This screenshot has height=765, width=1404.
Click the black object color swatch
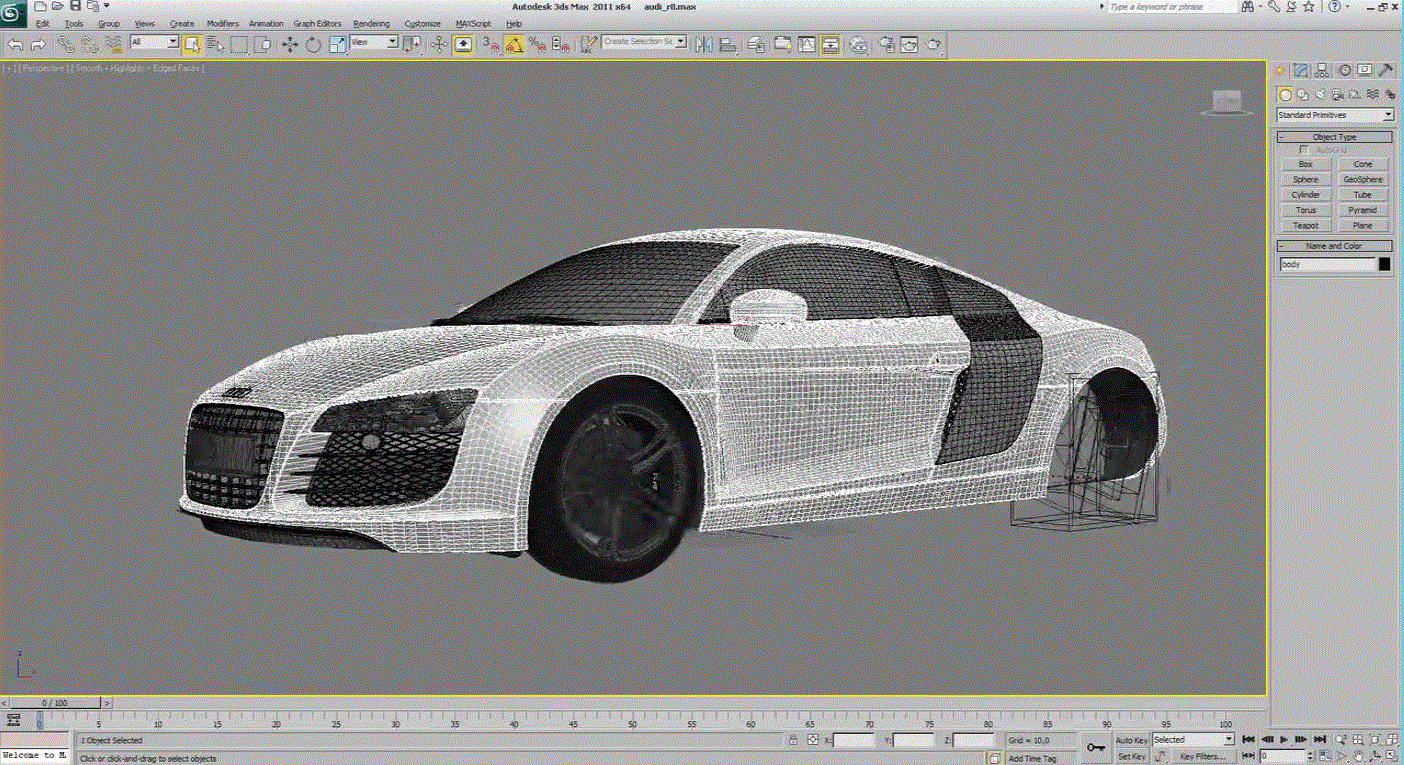(x=1385, y=265)
